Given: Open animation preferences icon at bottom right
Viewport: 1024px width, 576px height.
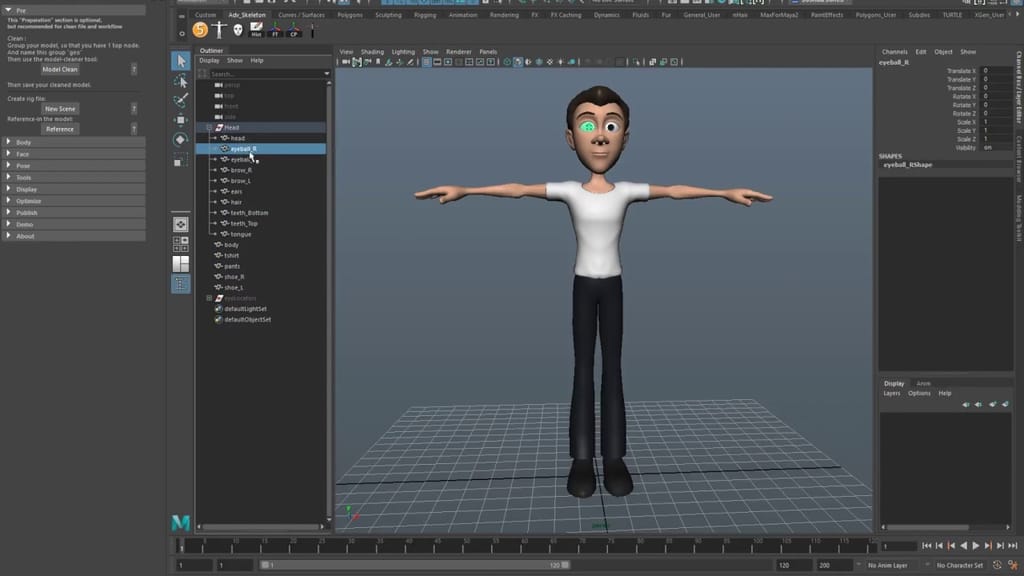Looking at the screenshot, I should (x=1013, y=566).
